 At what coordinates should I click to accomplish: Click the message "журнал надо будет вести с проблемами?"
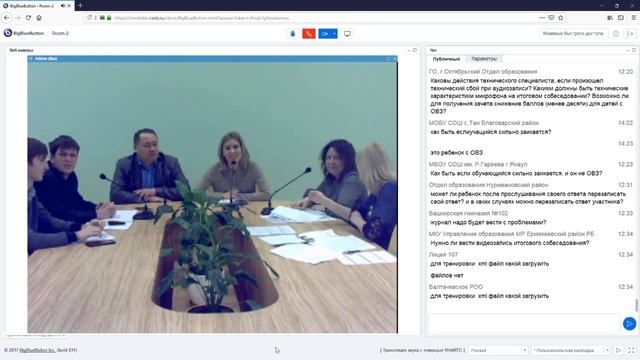(x=488, y=222)
